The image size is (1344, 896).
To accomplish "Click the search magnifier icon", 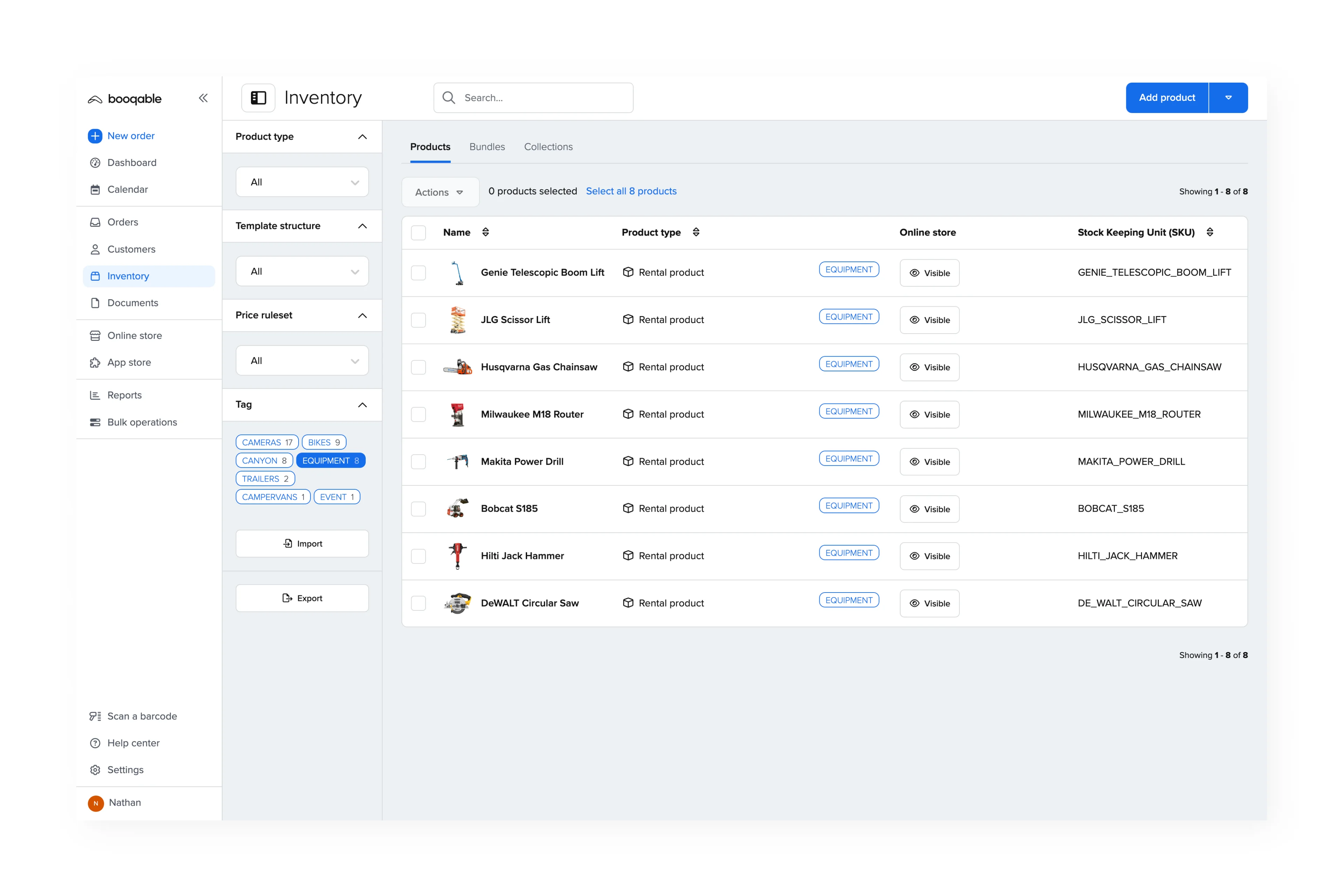I will [449, 98].
